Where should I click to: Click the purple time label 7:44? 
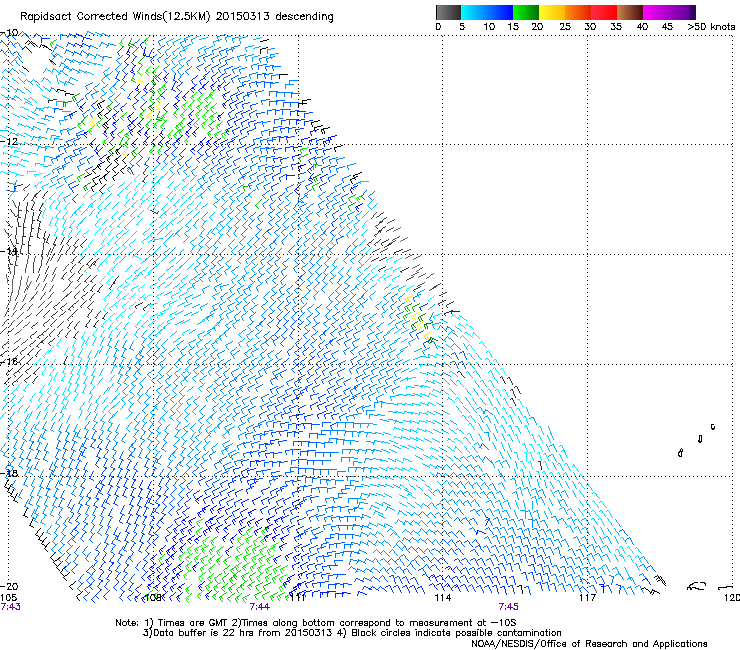(260, 607)
